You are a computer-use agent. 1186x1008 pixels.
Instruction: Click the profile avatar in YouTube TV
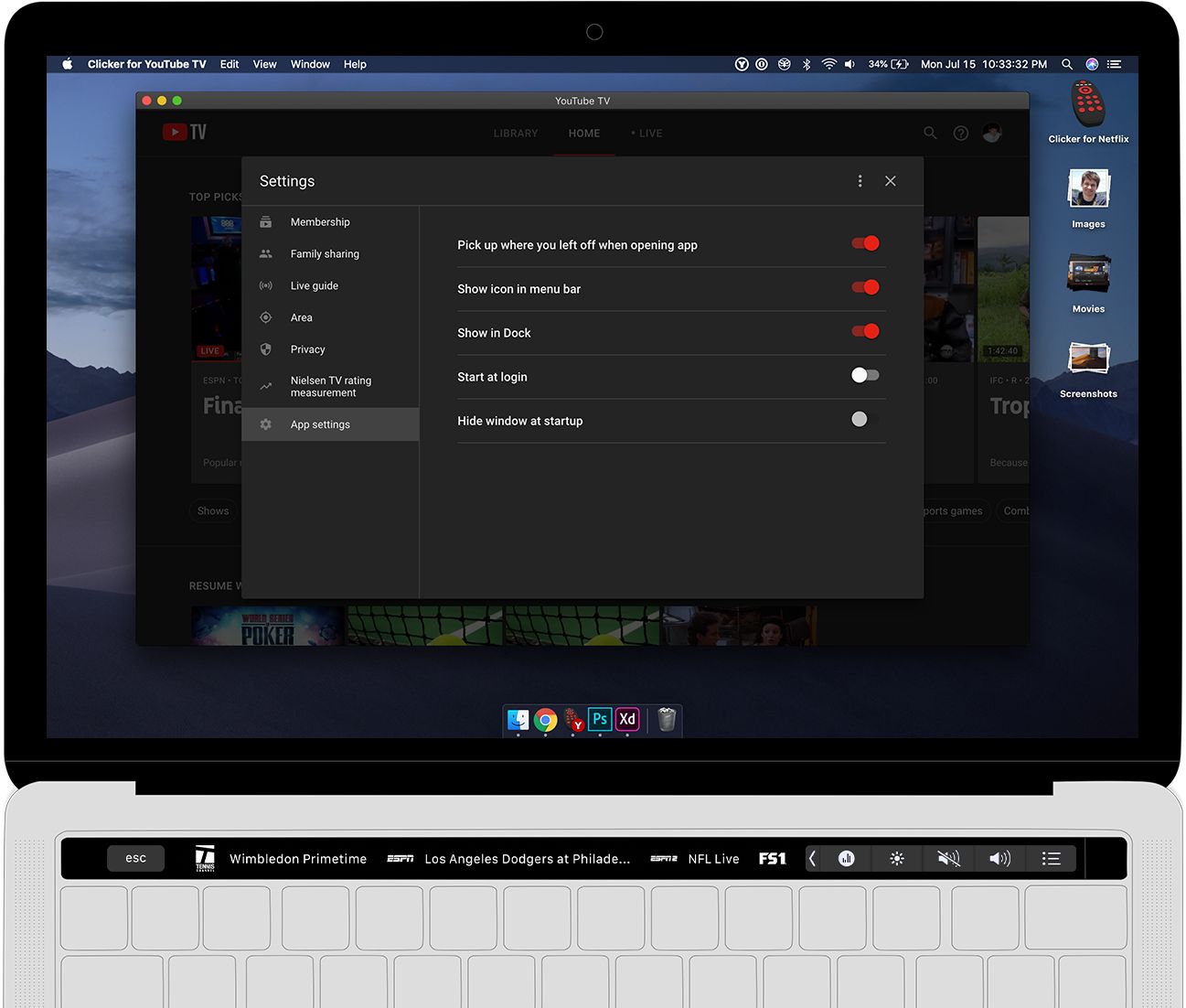point(992,134)
